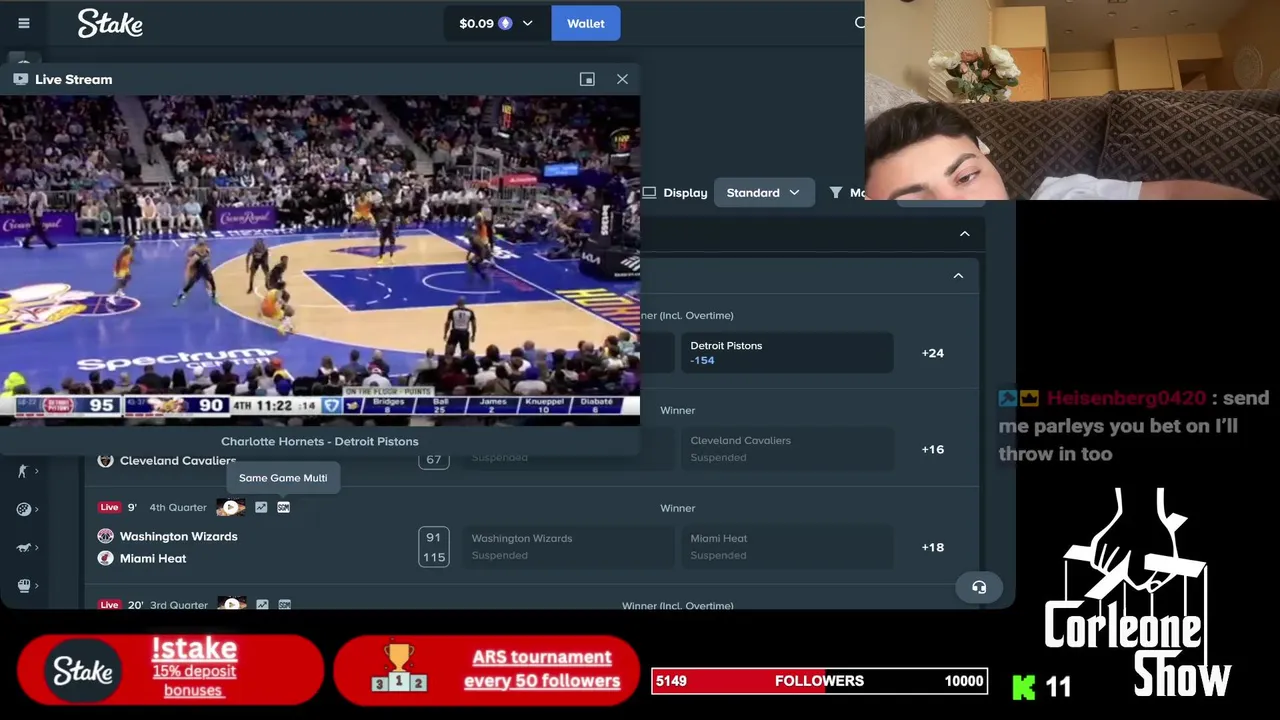Open stats chart for 3rd Quarter game
1280x720 pixels.
coord(261,604)
